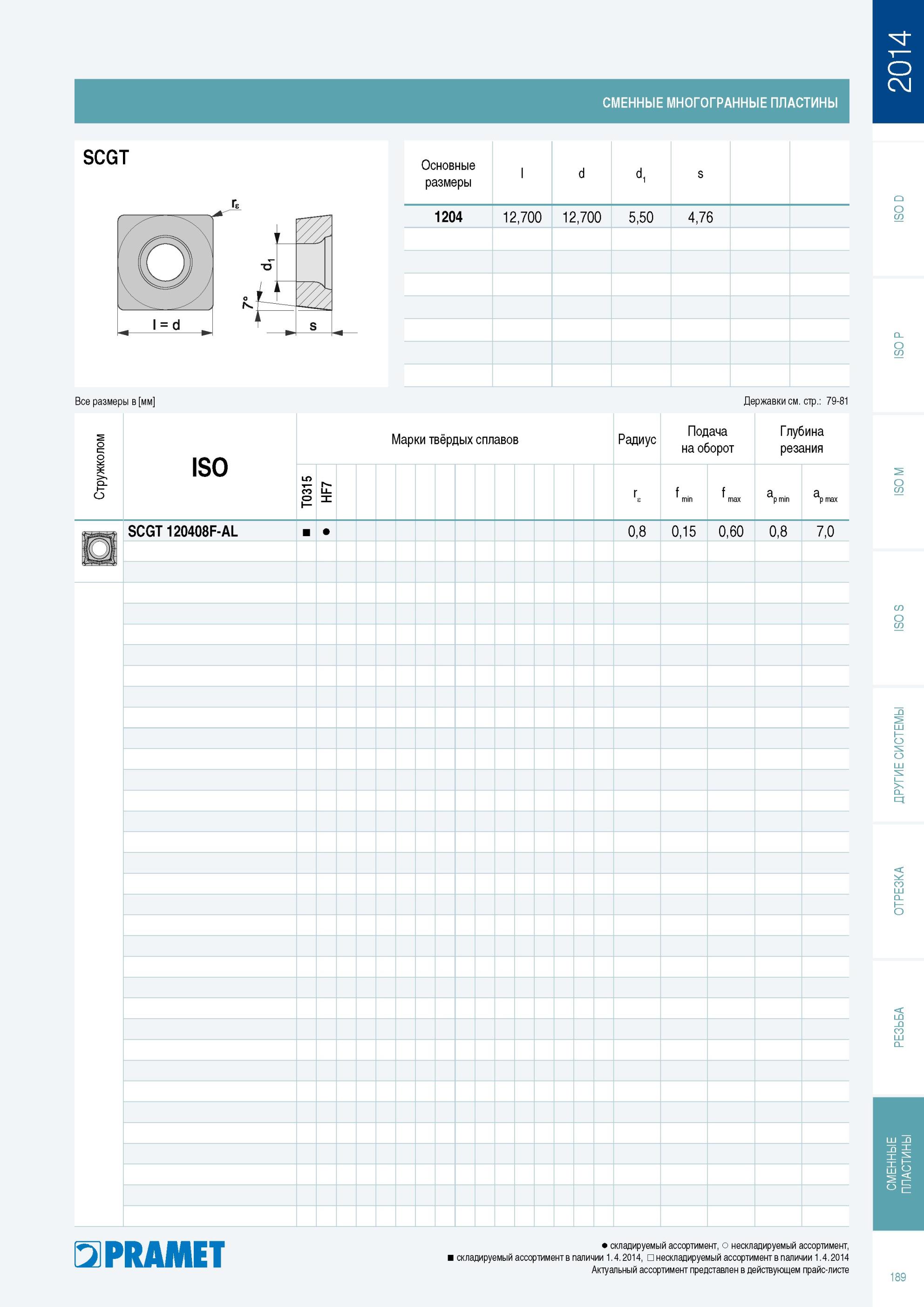The width and height of the screenshot is (924, 1307).
Task: Open the ОТРЕЗКА side tab
Action: click(x=898, y=891)
